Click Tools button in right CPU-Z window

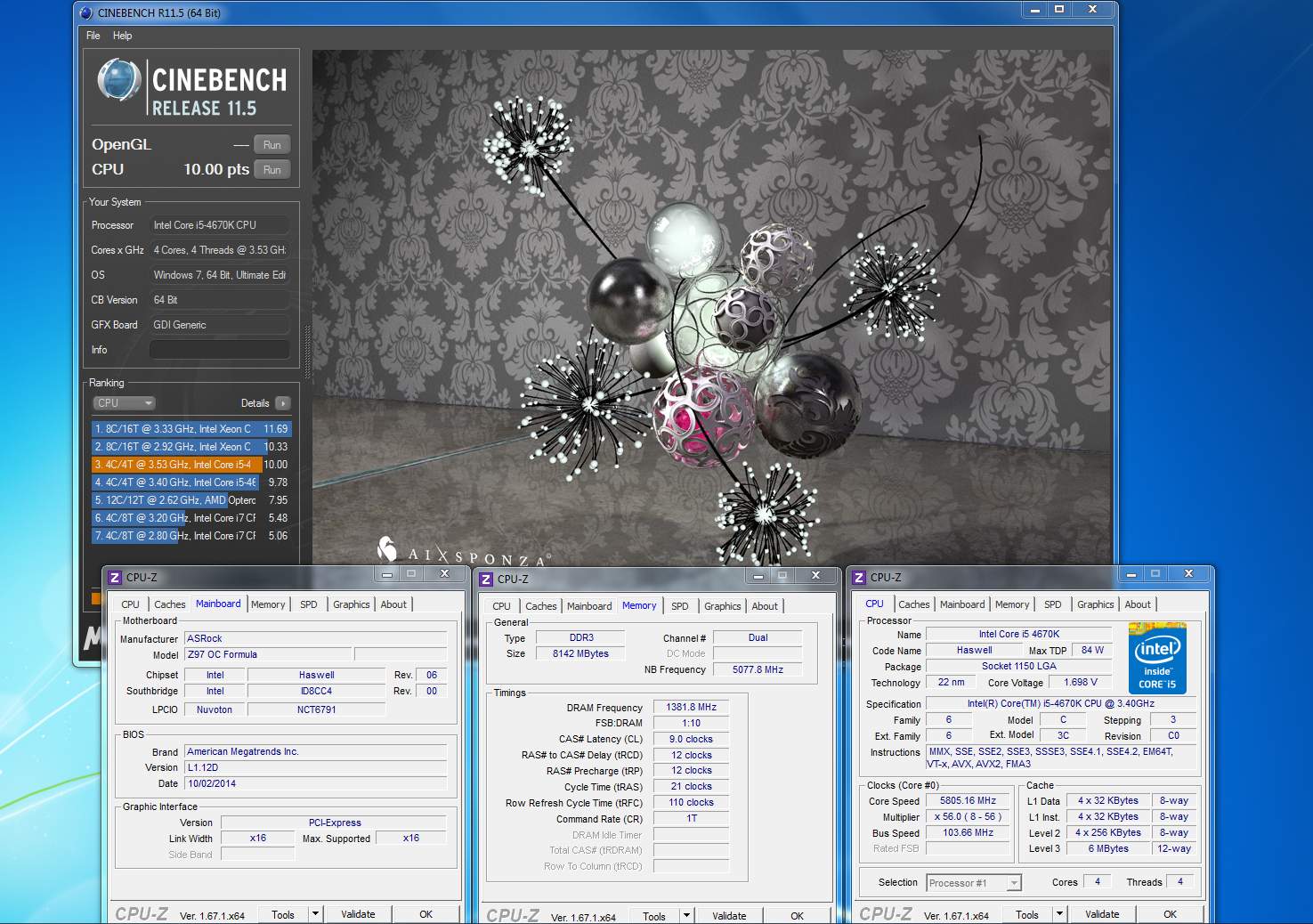click(1027, 914)
